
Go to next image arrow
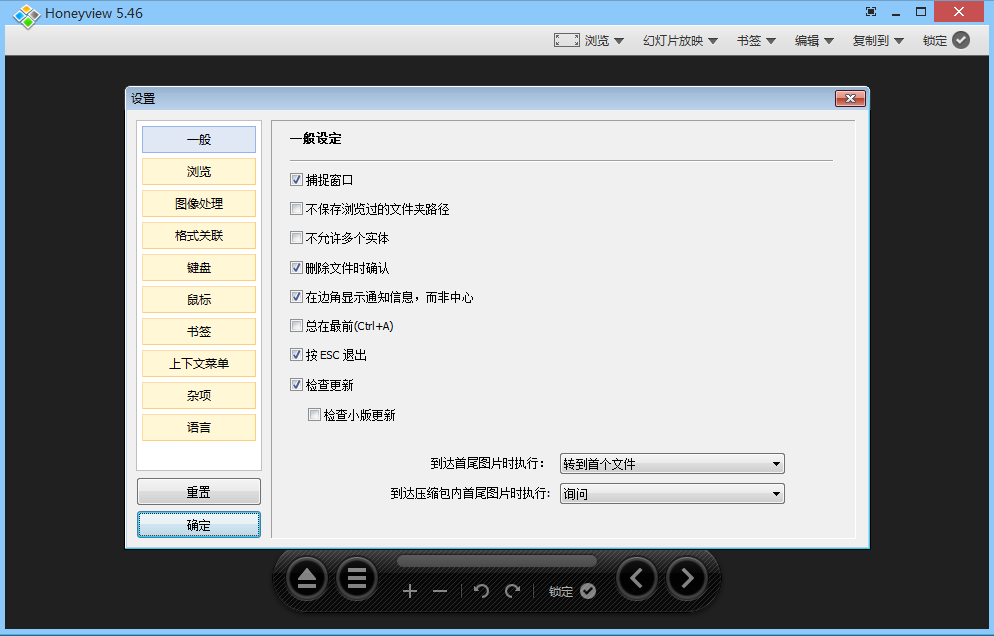click(x=686, y=577)
